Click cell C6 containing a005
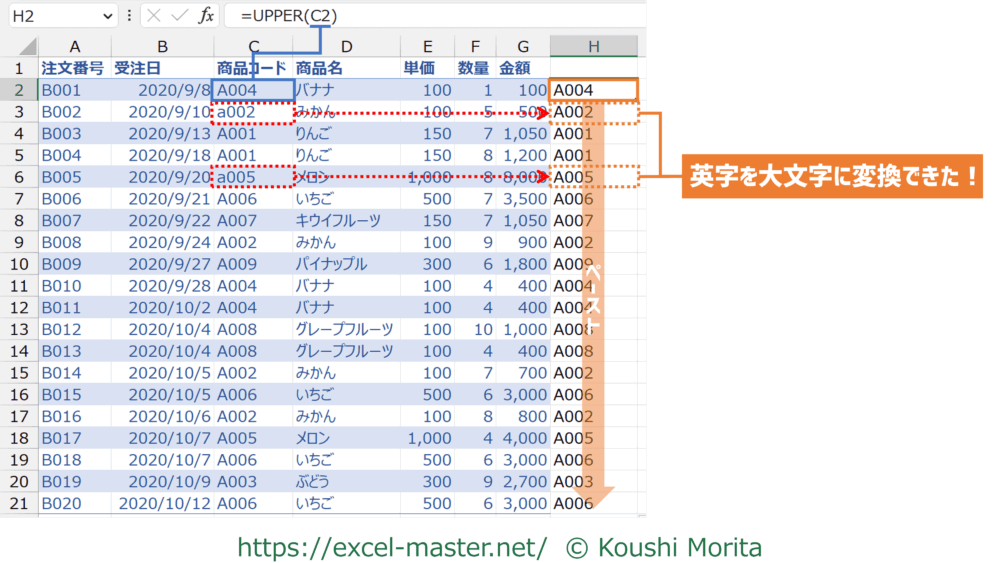Image resolution: width=1000 pixels, height=563 pixels. pos(254,177)
